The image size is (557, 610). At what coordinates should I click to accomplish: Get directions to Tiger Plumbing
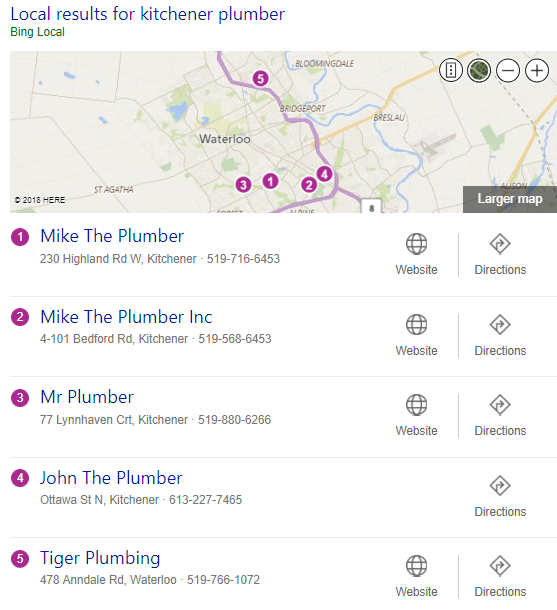point(500,576)
